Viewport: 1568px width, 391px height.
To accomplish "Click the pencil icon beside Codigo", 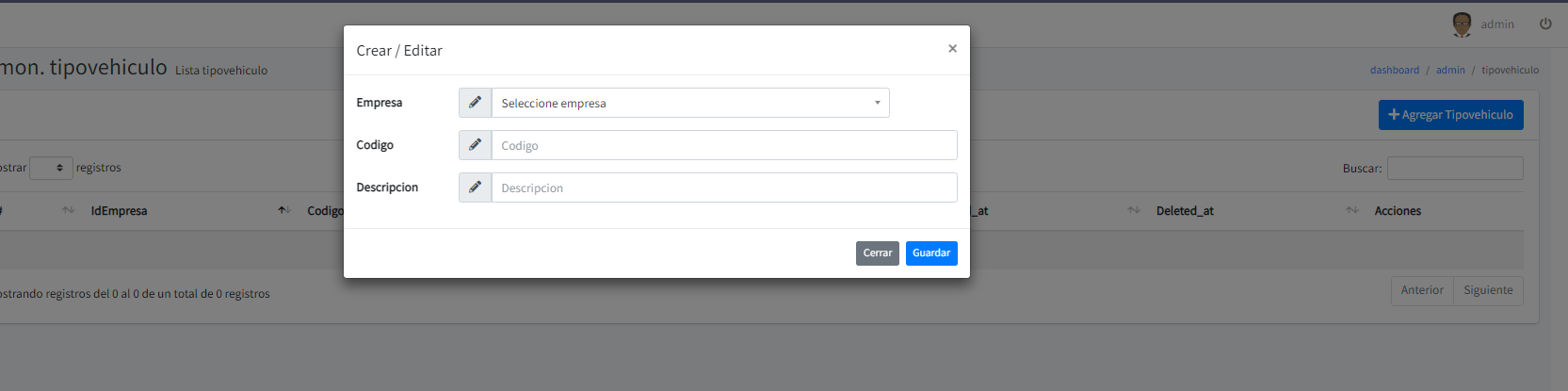I will point(475,145).
